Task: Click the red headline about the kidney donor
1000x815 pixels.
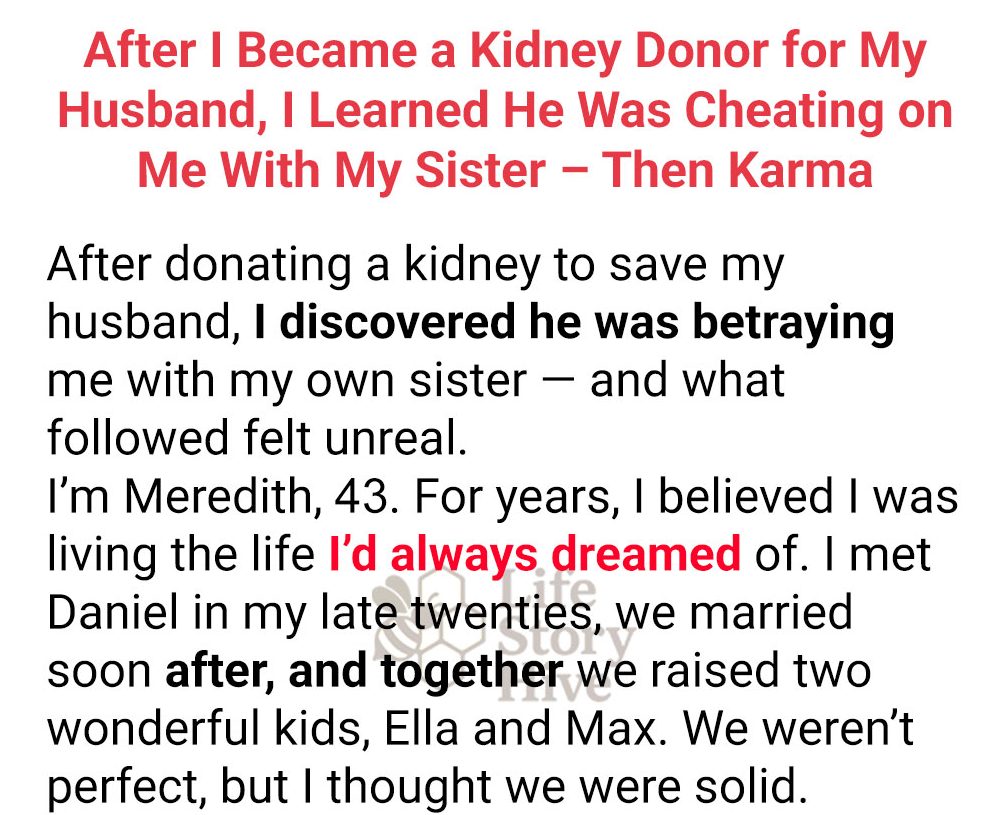Action: (x=504, y=111)
